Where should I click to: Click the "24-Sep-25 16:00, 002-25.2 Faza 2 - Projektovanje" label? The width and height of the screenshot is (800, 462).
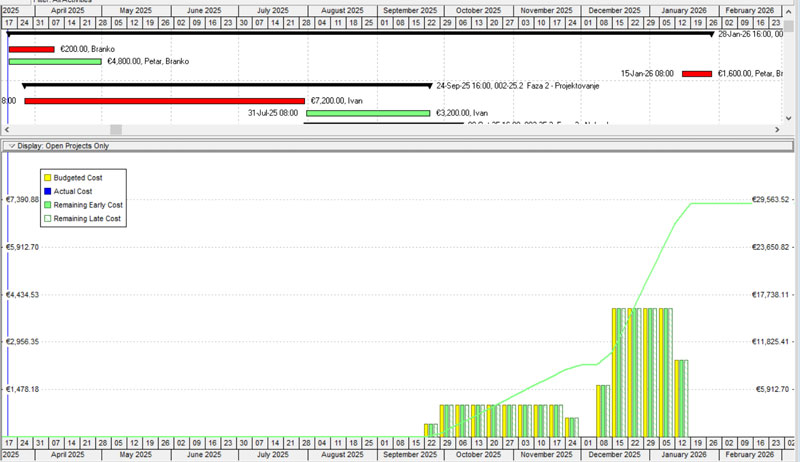517,86
